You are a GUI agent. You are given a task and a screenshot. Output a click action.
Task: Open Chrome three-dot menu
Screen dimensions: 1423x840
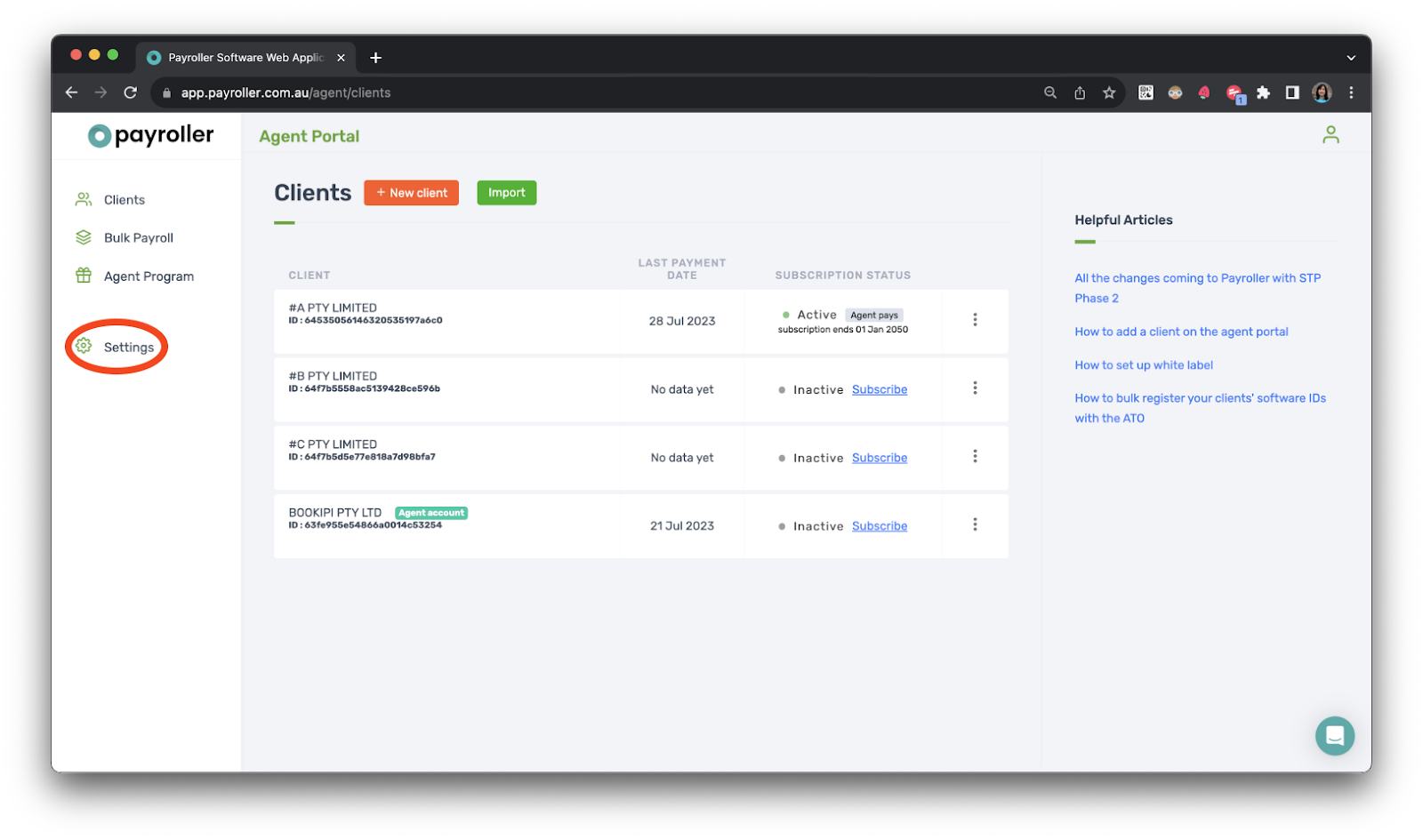tap(1351, 92)
